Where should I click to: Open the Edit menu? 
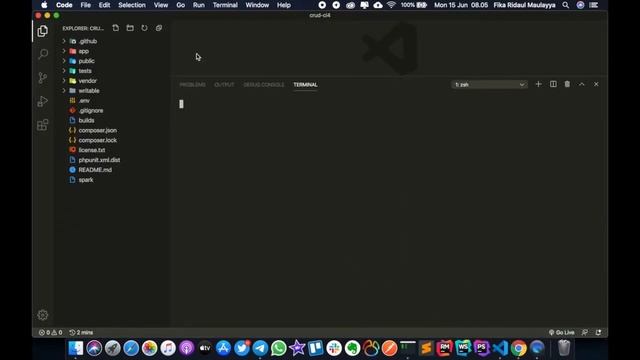tap(104, 5)
